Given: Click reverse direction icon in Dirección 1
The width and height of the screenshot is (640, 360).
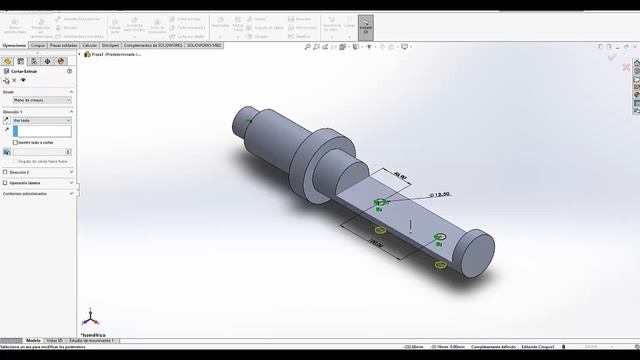Looking at the screenshot, I should (x=7, y=120).
